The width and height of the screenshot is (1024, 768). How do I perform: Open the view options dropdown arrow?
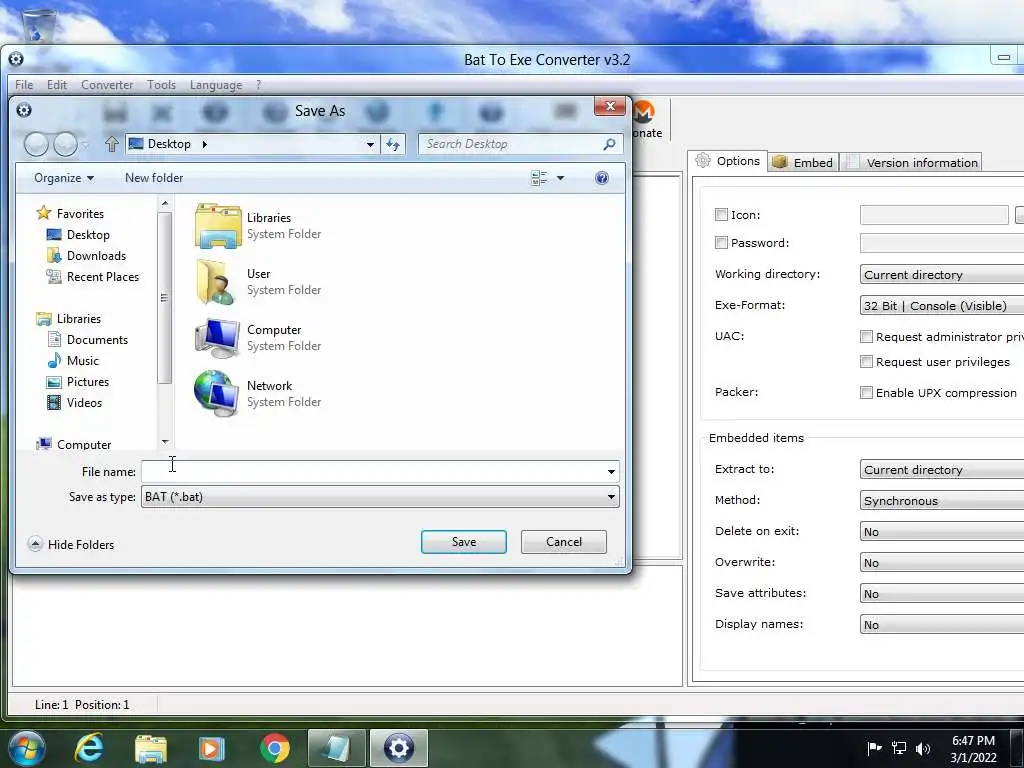[560, 178]
